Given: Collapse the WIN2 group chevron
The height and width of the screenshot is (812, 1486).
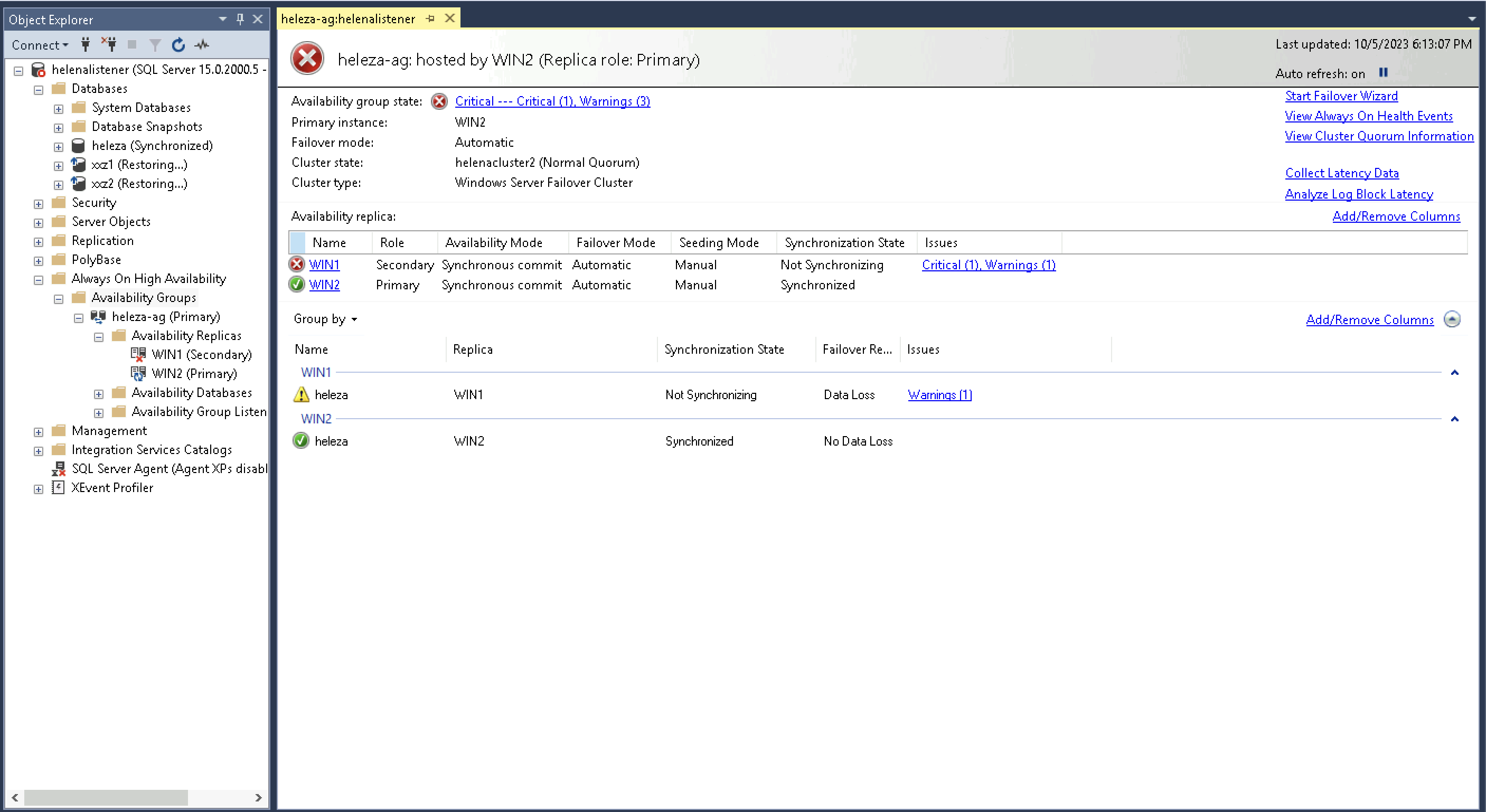Looking at the screenshot, I should 1454,419.
